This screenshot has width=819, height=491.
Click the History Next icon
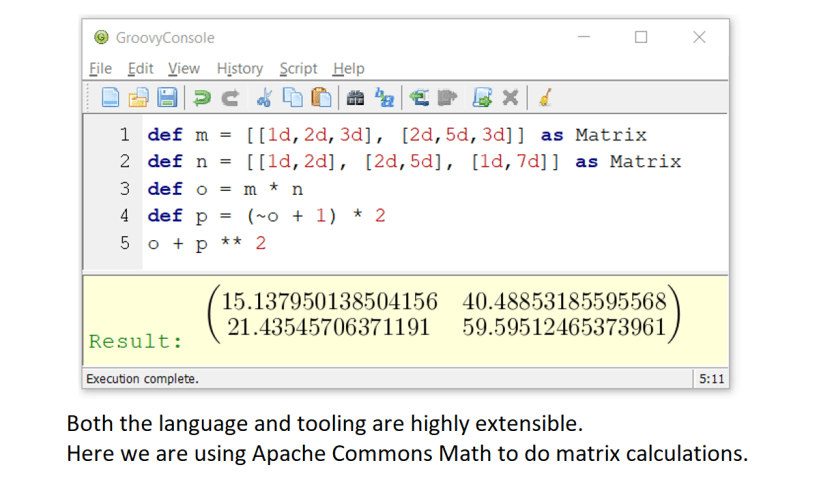tap(447, 98)
